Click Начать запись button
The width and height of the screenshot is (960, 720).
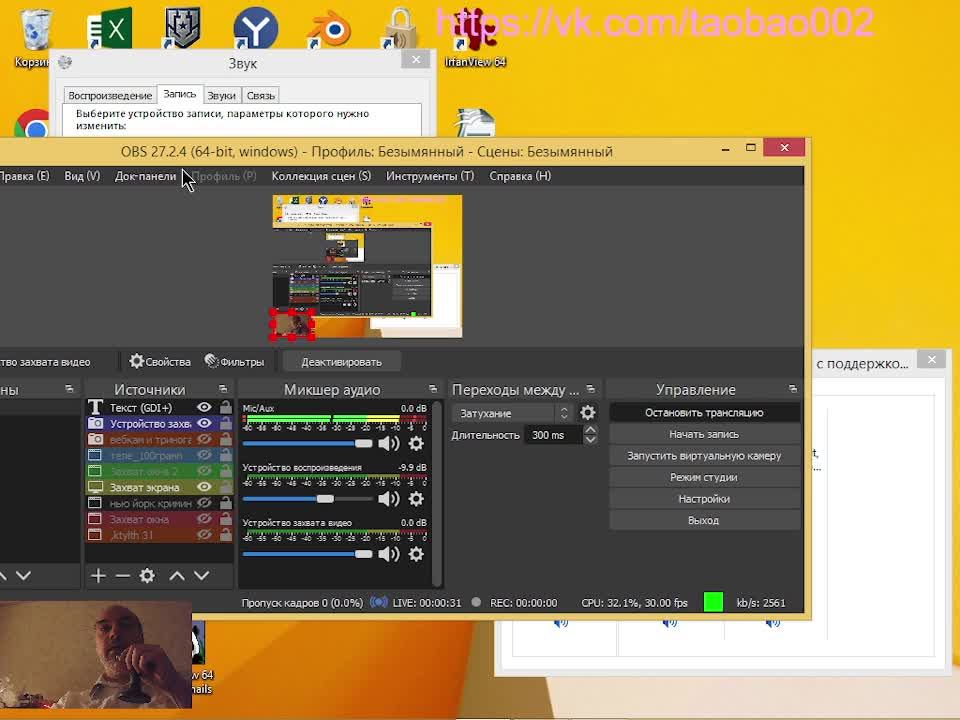click(704, 434)
